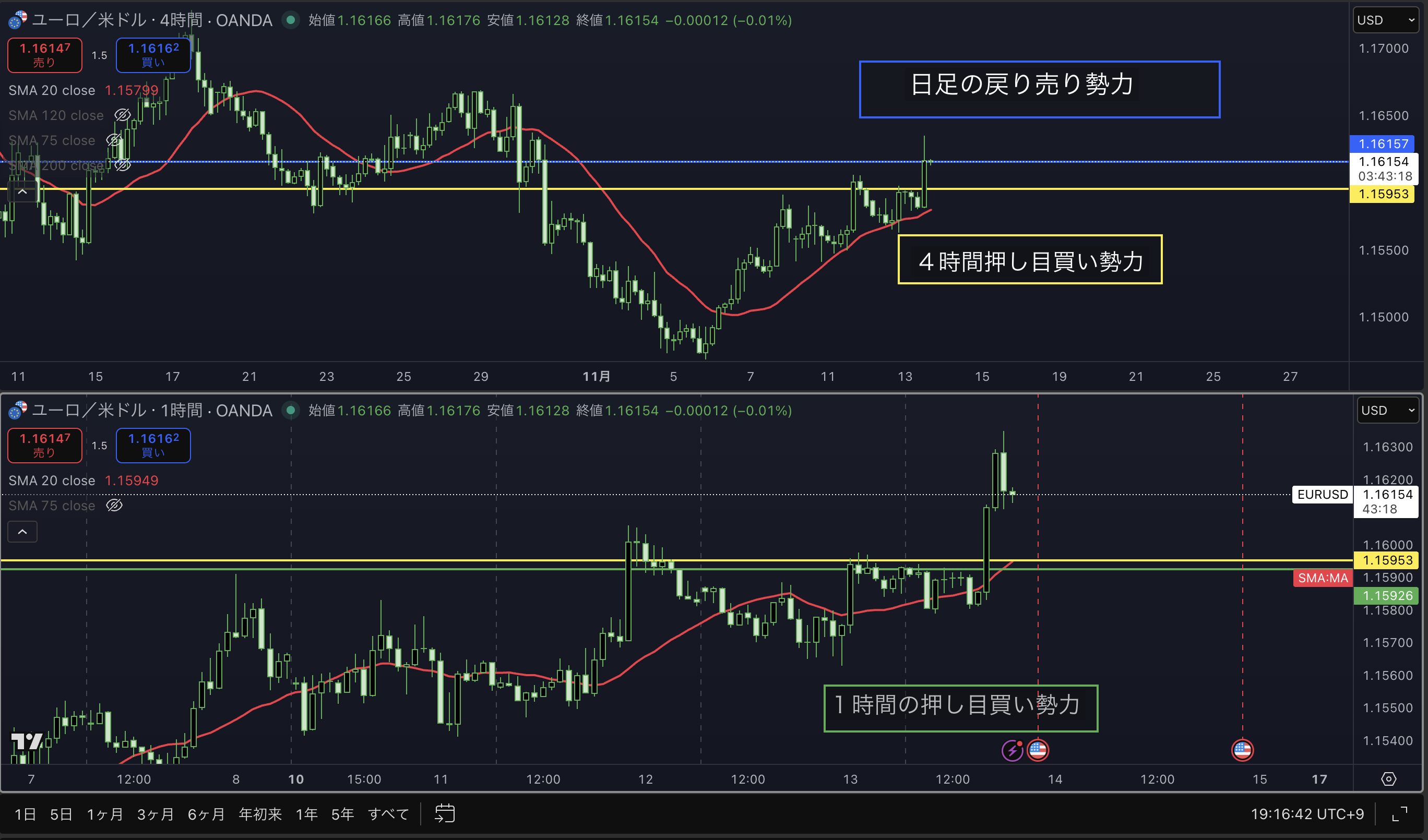Screen dimensions: 1428x840
Task: Click the green market status dot in lower chart
Action: pyautogui.click(x=291, y=410)
